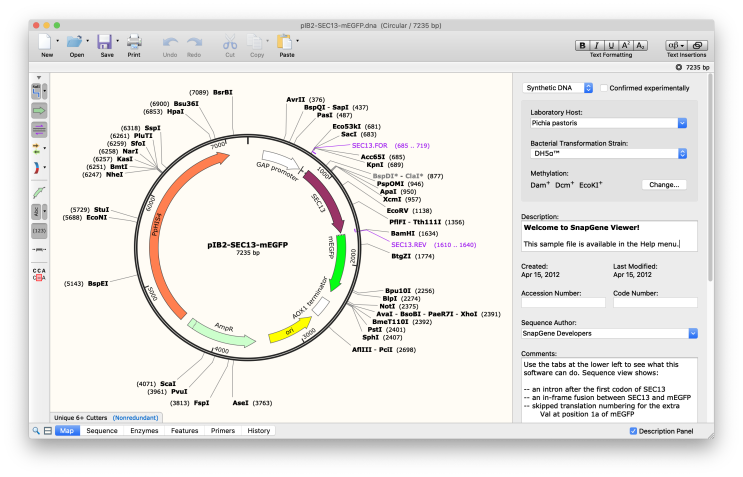Toggle the green features arrow in sidebar
The height and width of the screenshot is (477, 743).
pyautogui.click(x=39, y=110)
